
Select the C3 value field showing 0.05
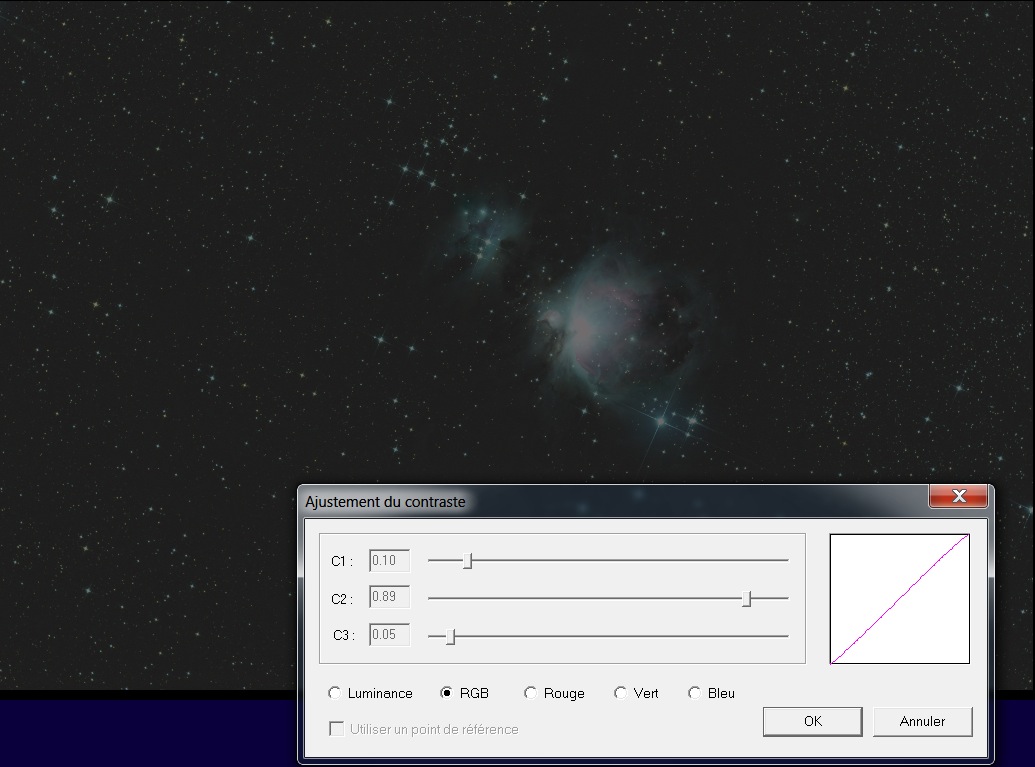(389, 635)
